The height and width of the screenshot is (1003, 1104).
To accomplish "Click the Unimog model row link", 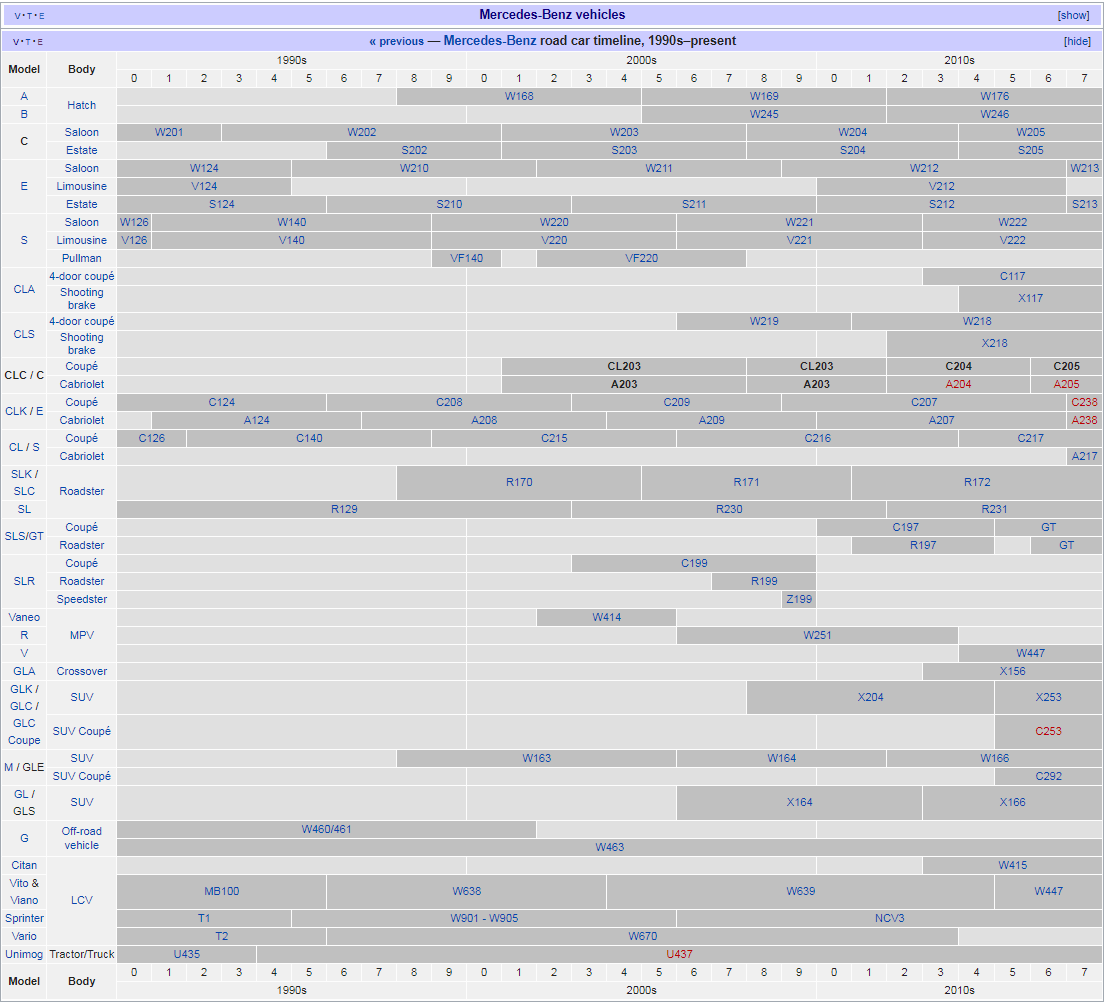I will click(x=24, y=954).
